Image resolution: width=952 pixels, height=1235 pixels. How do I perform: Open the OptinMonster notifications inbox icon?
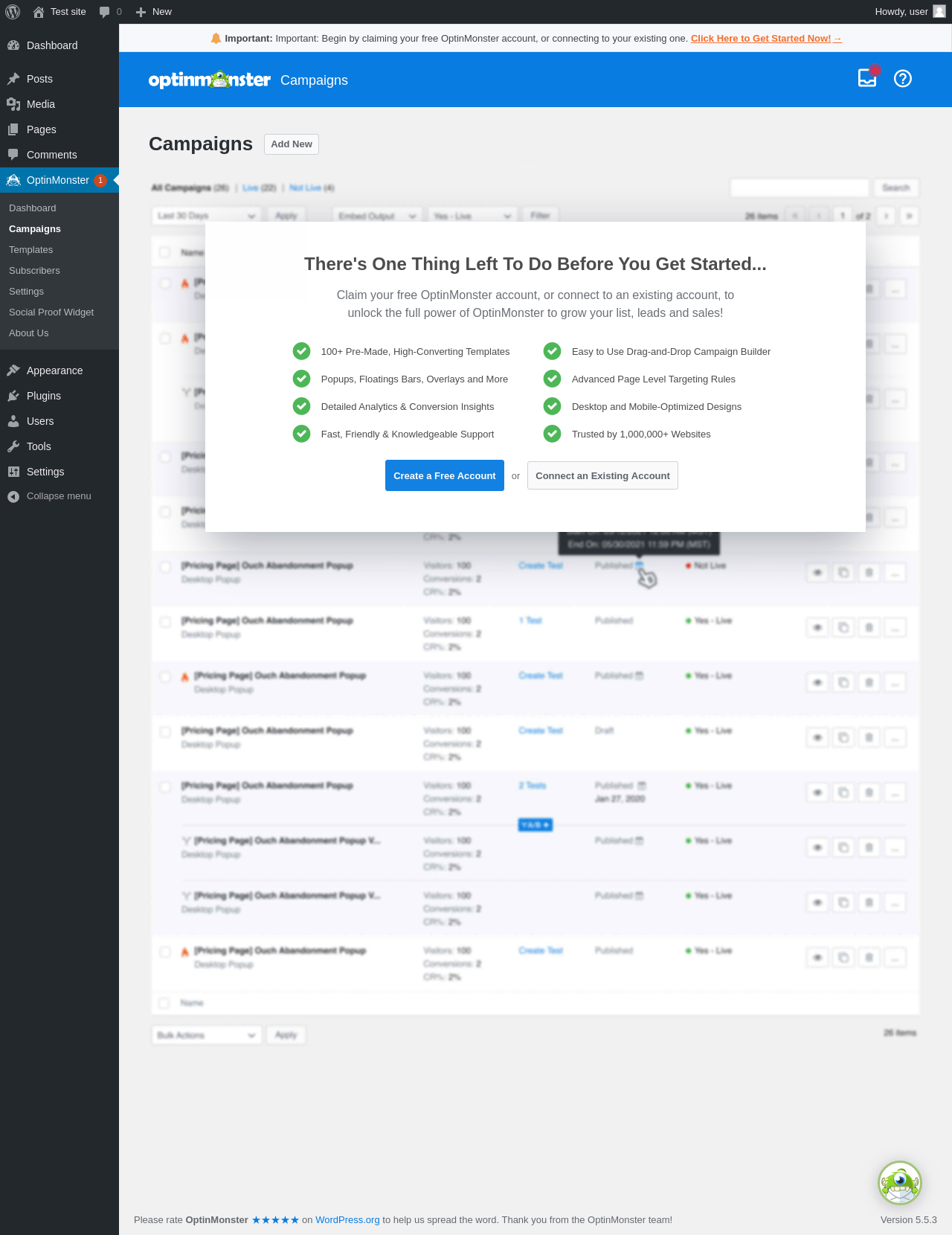click(x=868, y=77)
